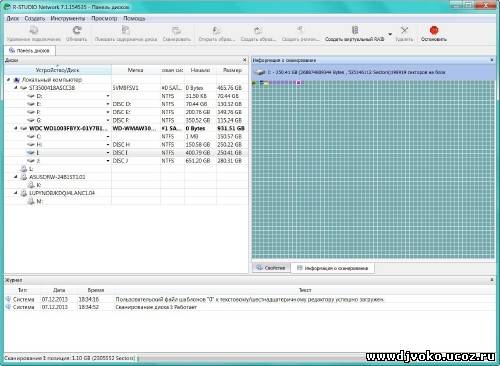Switch to the Scan information bottom tab

[332, 268]
